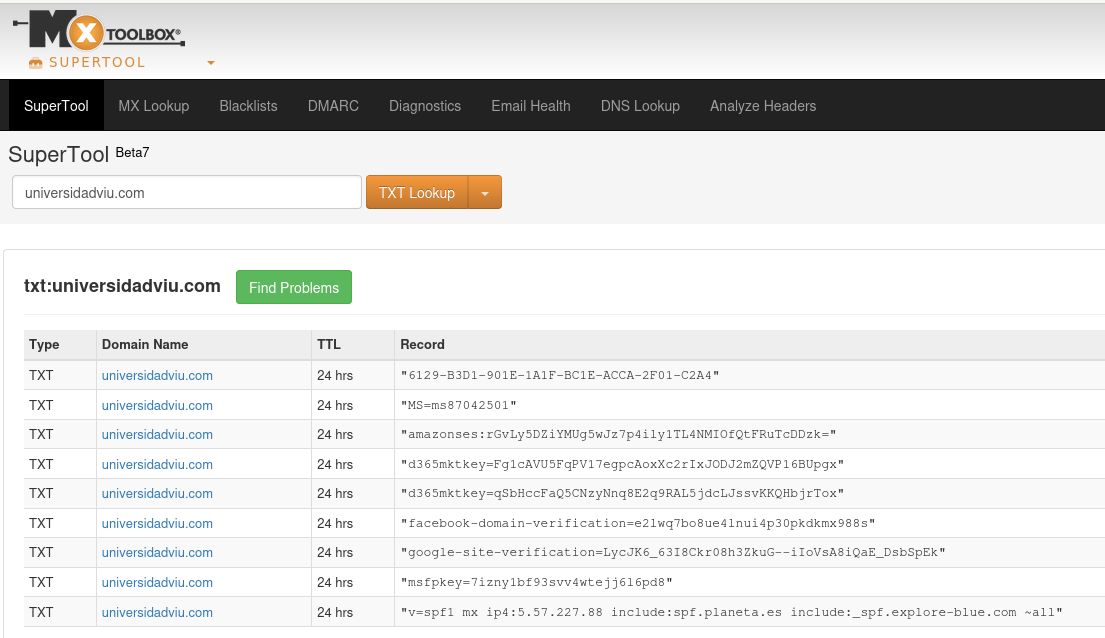Open the Diagnostics tab
The image size is (1105, 638).
425,106
